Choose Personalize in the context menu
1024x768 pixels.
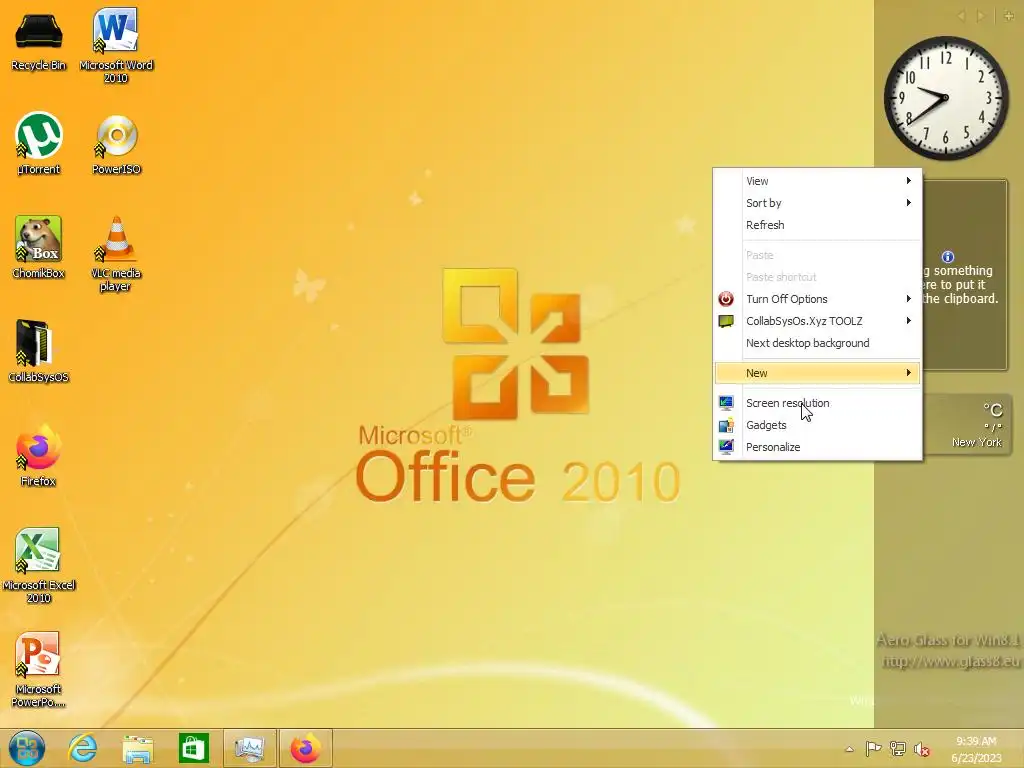tap(818, 447)
